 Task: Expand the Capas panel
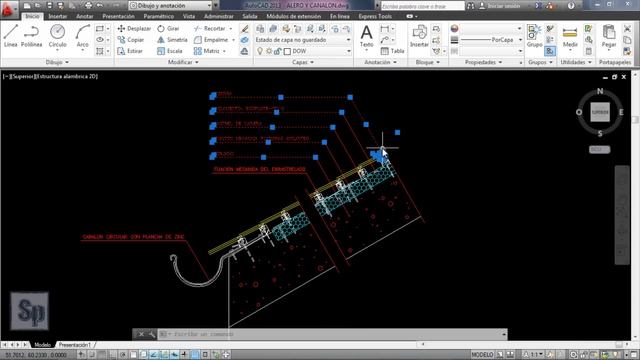(303, 62)
